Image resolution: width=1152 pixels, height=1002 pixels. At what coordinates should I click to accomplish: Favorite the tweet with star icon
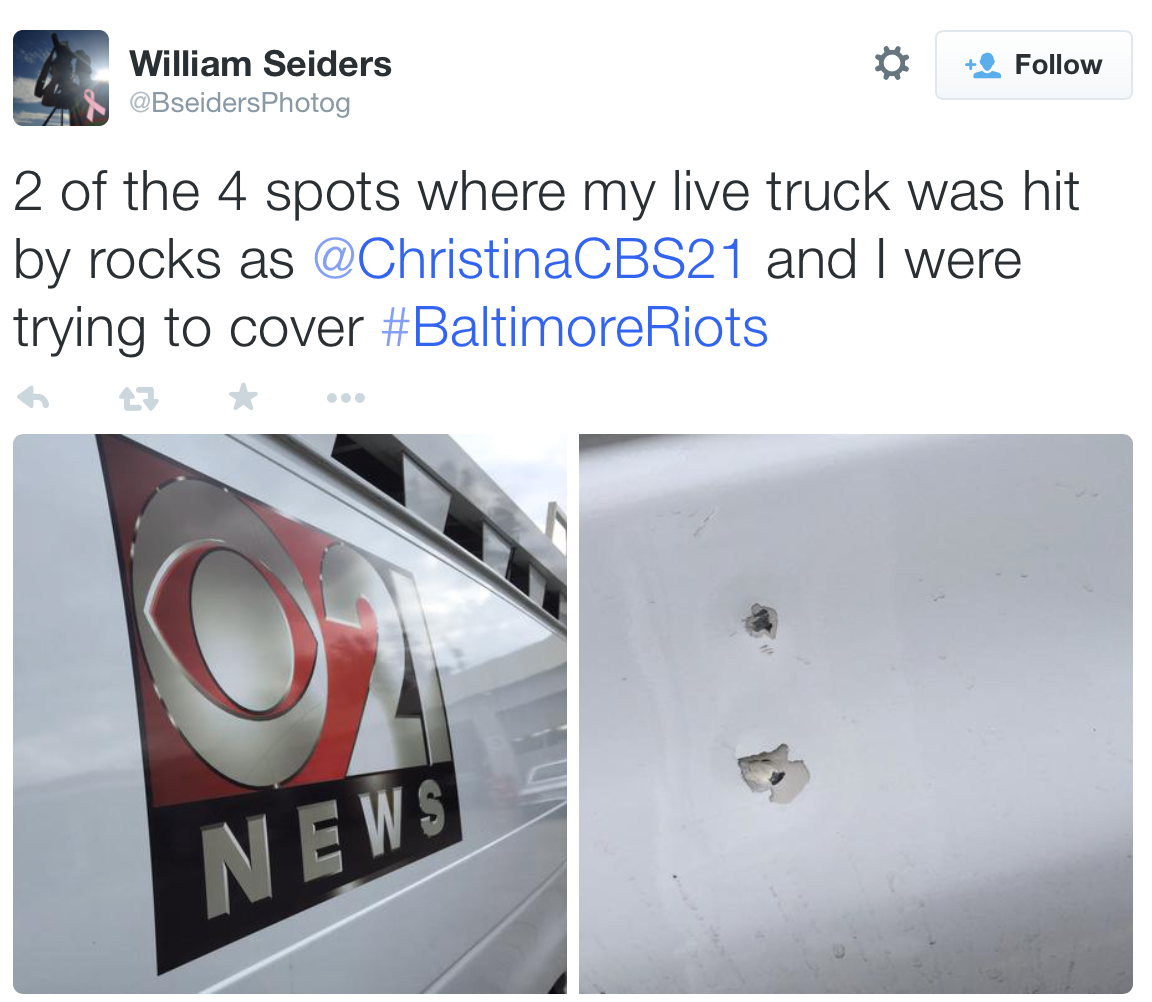pyautogui.click(x=243, y=397)
